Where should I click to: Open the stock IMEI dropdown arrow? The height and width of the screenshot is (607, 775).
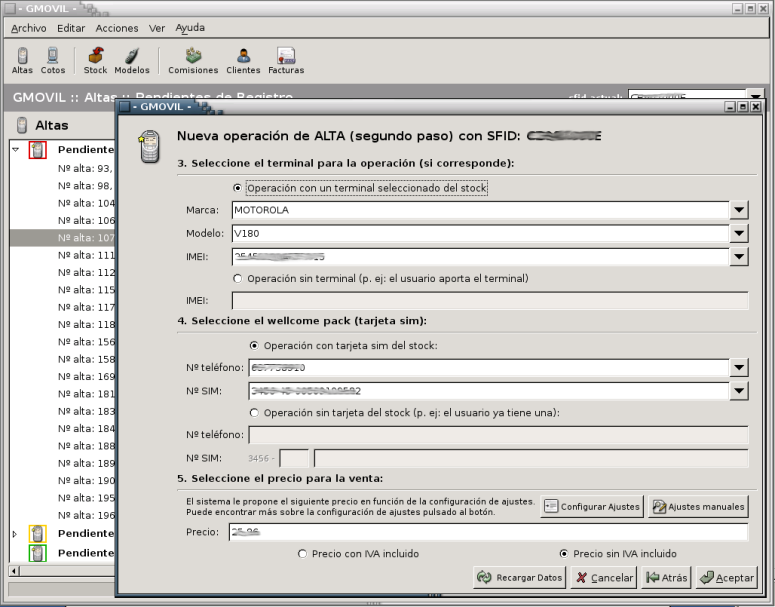(x=739, y=257)
